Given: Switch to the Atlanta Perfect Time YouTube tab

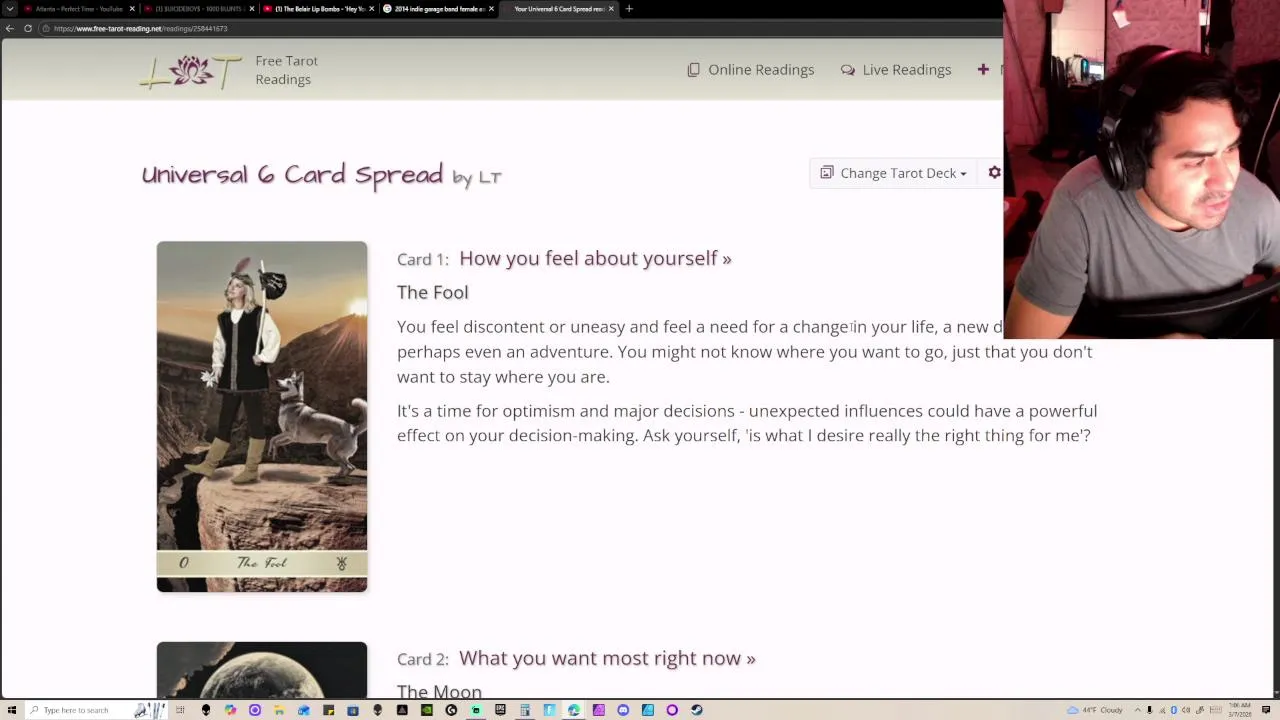Looking at the screenshot, I should point(78,9).
